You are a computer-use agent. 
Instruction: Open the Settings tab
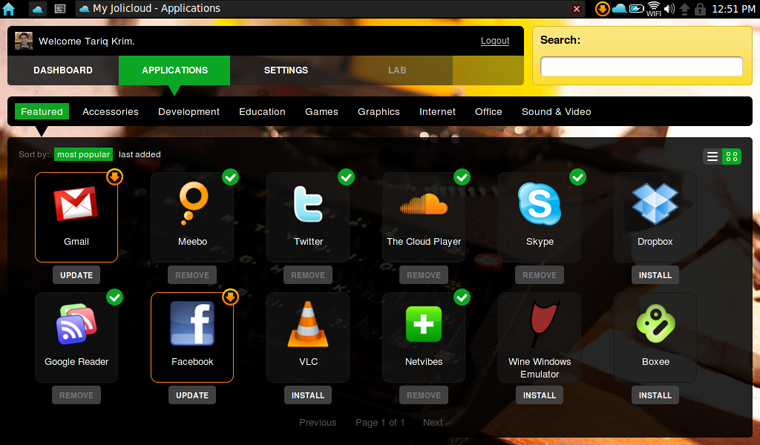(286, 70)
